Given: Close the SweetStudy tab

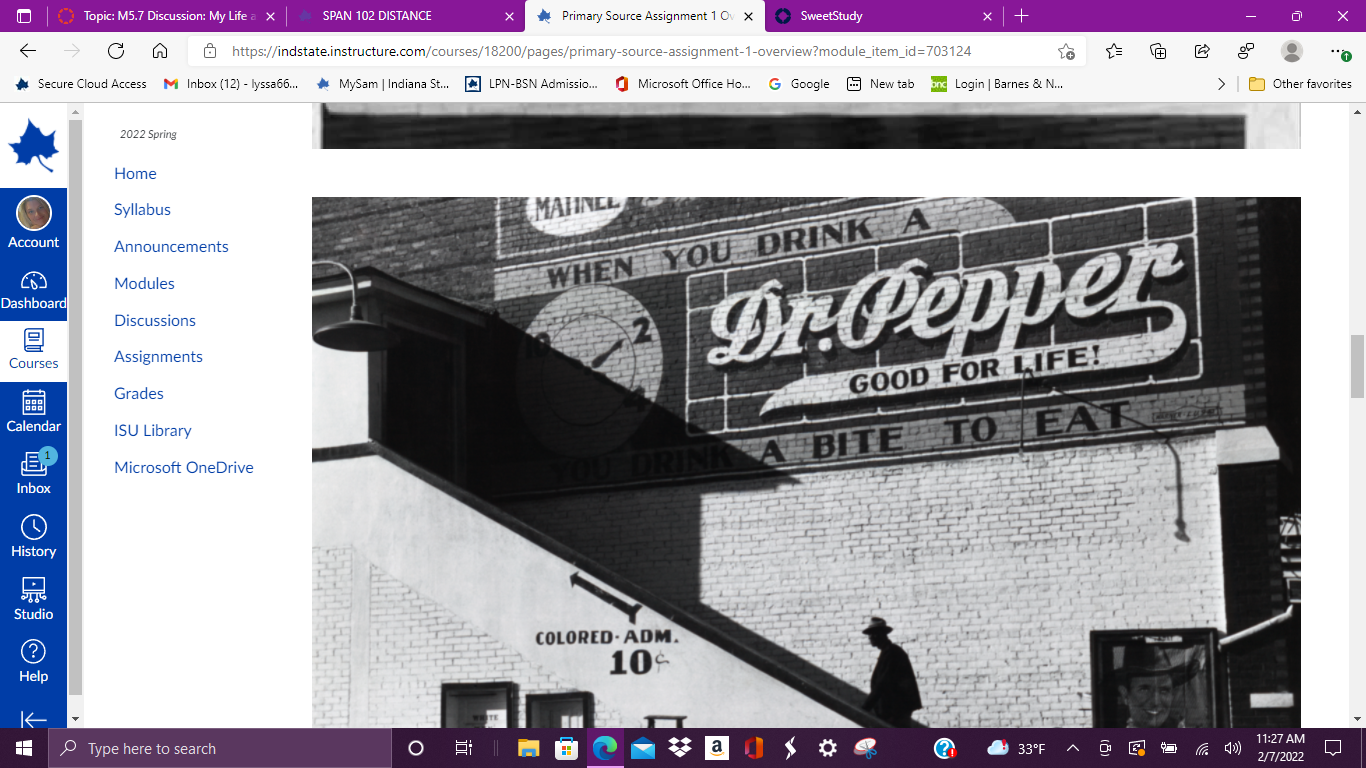Looking at the screenshot, I should (x=987, y=16).
